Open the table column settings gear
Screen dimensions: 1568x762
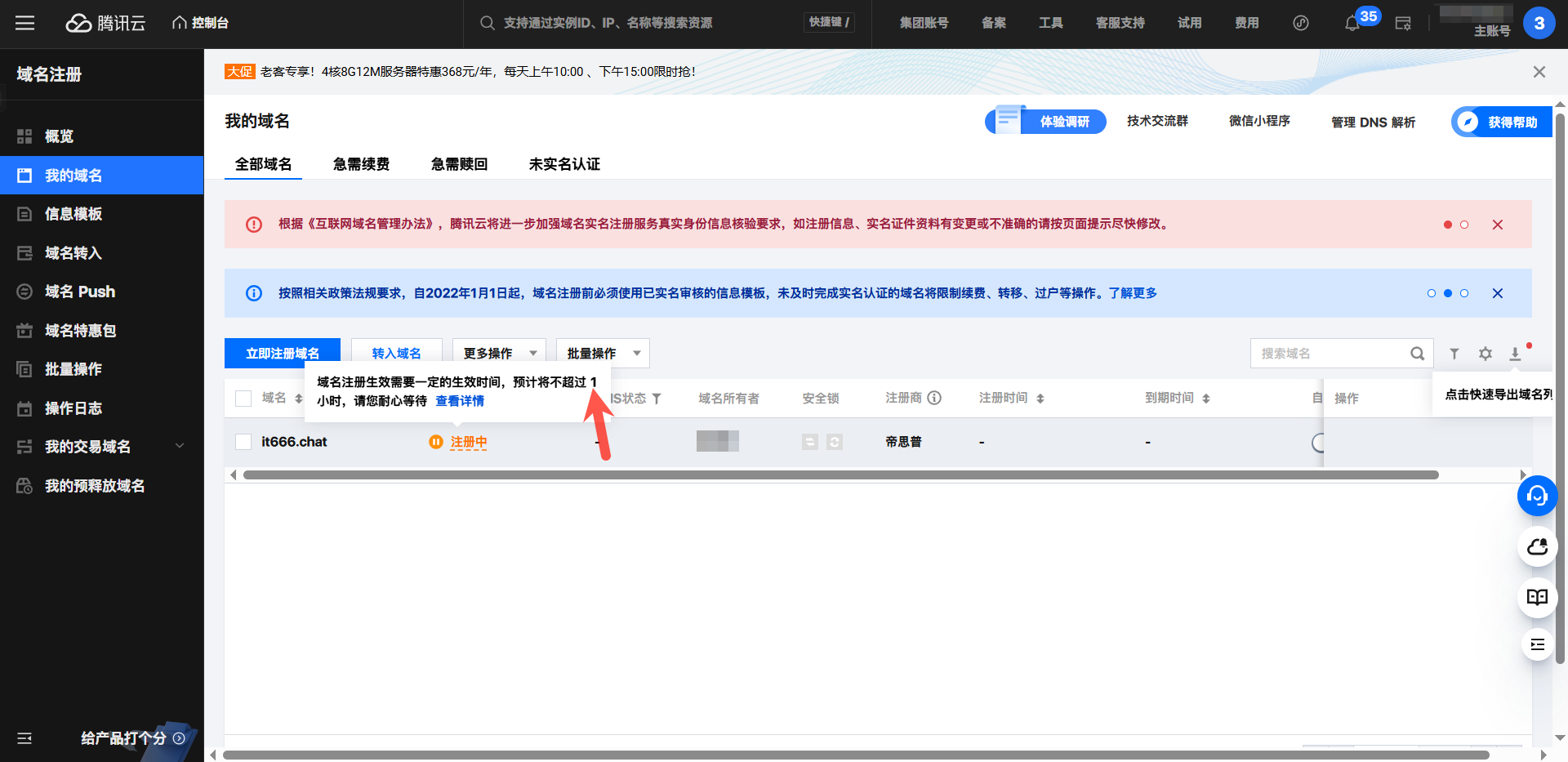(x=1486, y=354)
